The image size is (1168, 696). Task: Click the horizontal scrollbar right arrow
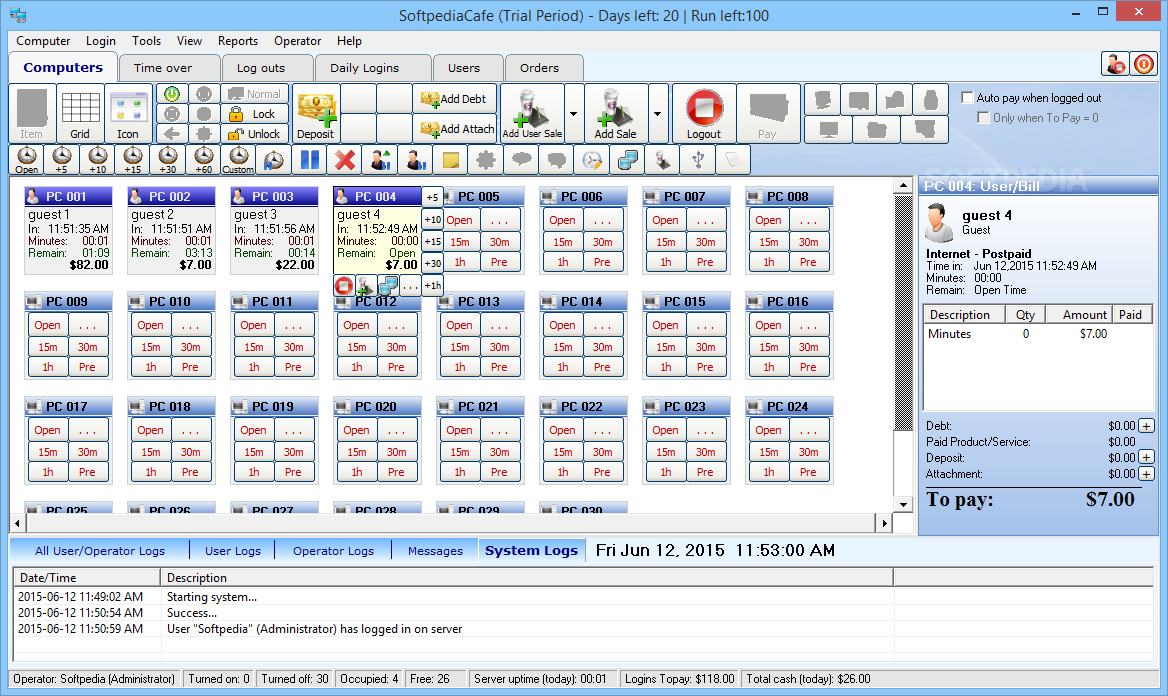coord(884,523)
